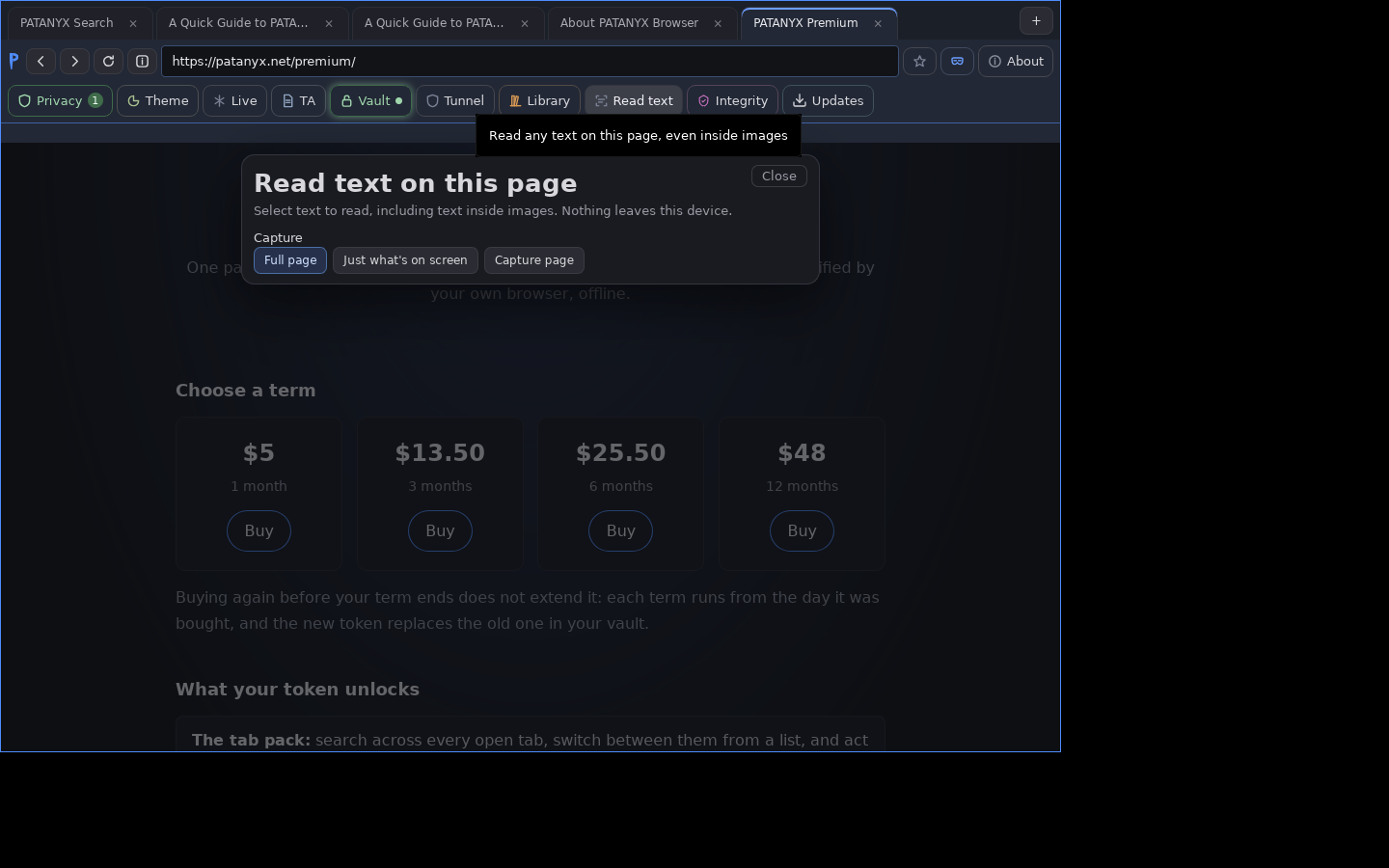Go back with the left arrow
Screen dimensions: 1389x868
point(41,61)
